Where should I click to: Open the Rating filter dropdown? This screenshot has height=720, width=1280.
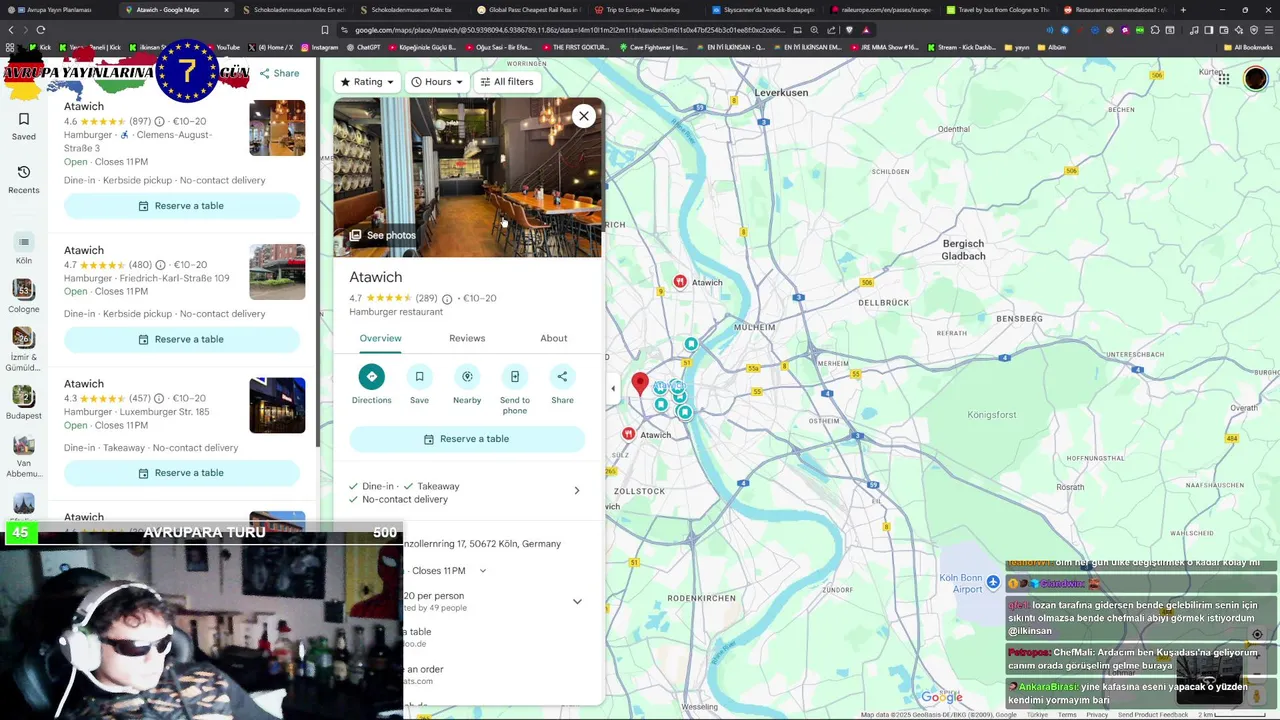pyautogui.click(x=367, y=82)
